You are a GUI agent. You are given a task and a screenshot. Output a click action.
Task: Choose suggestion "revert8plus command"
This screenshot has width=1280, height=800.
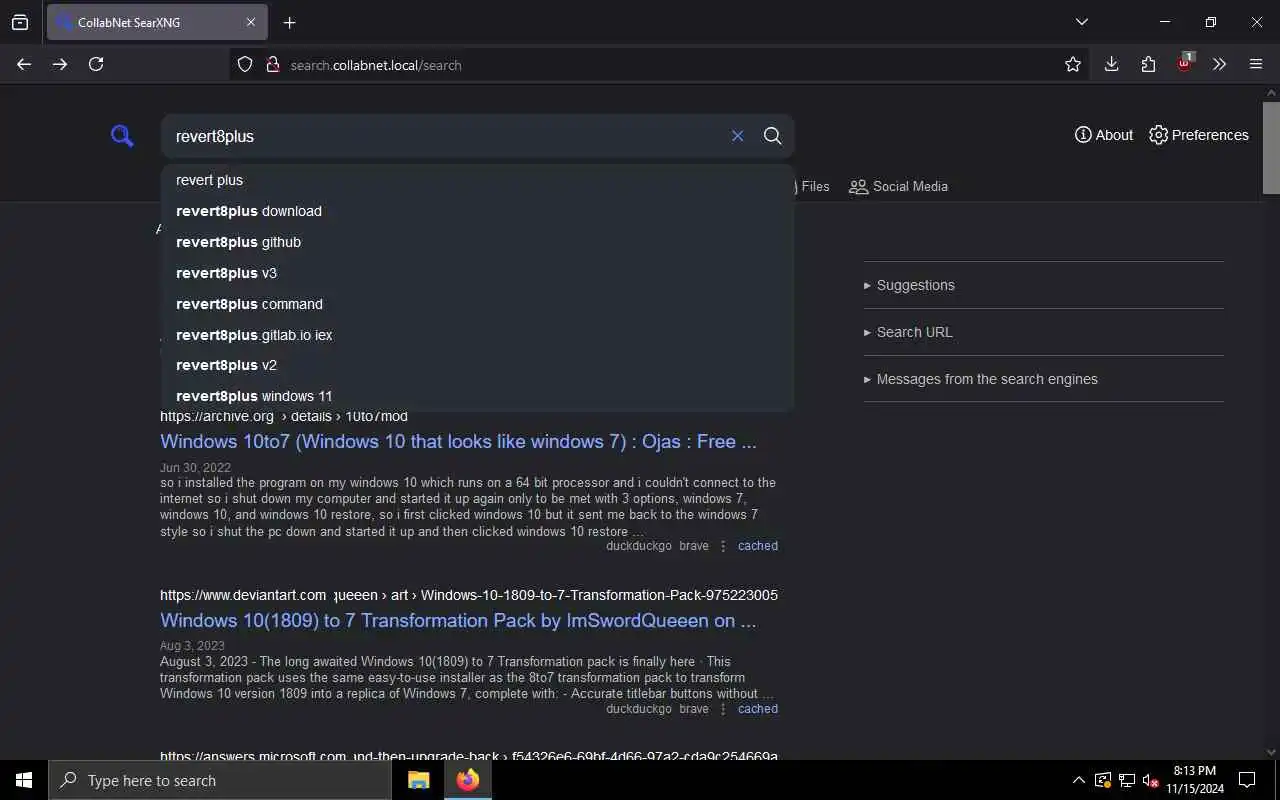pyautogui.click(x=477, y=304)
